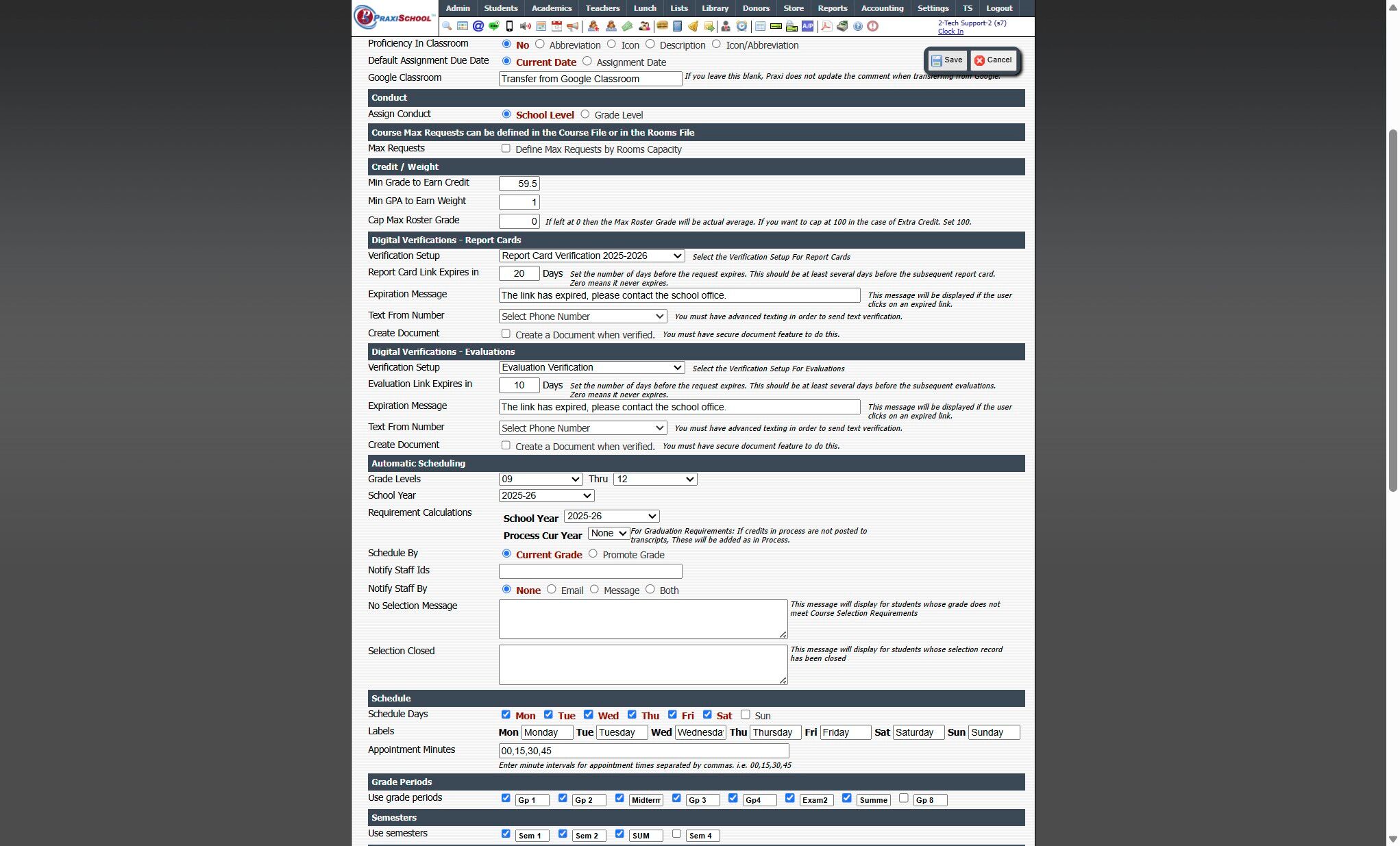Click the Clock In link
This screenshot has height=846, width=1400.
pos(950,32)
